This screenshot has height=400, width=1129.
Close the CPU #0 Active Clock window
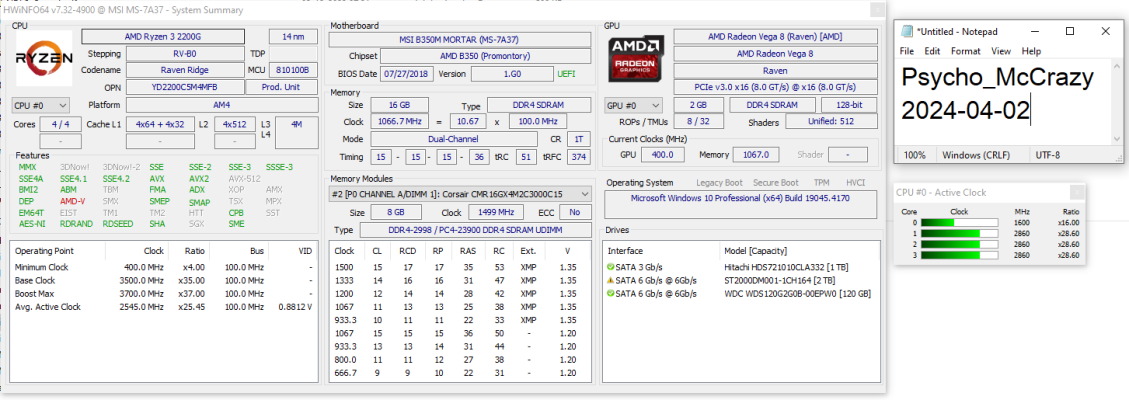(1077, 192)
